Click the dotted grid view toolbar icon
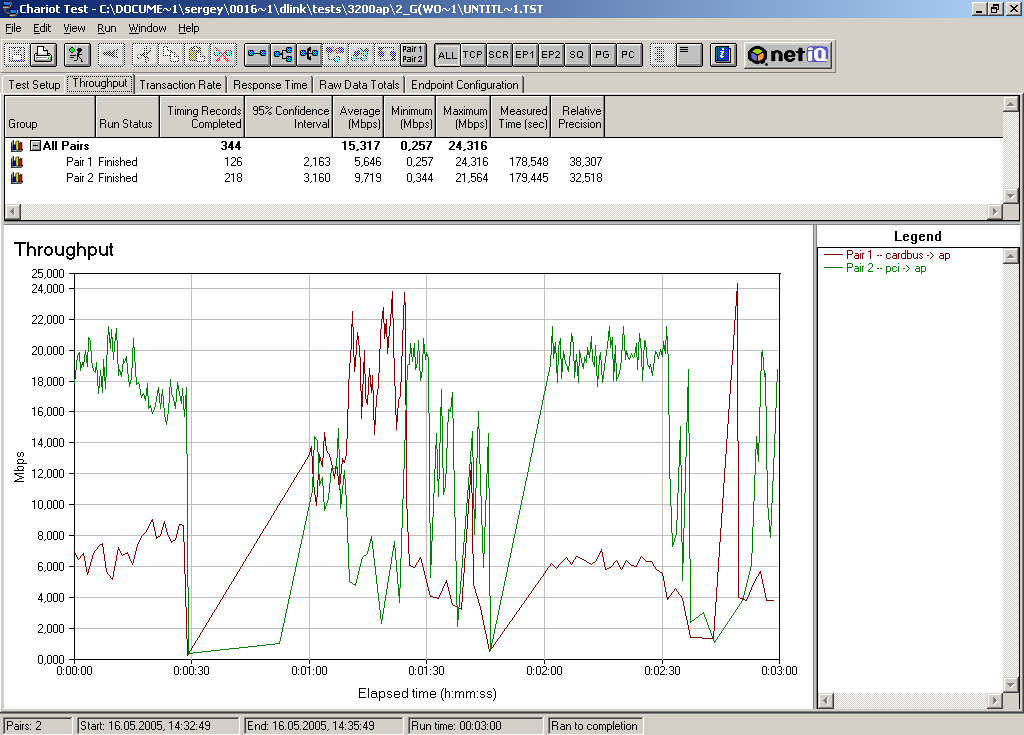Image resolution: width=1024 pixels, height=735 pixels. coord(661,55)
